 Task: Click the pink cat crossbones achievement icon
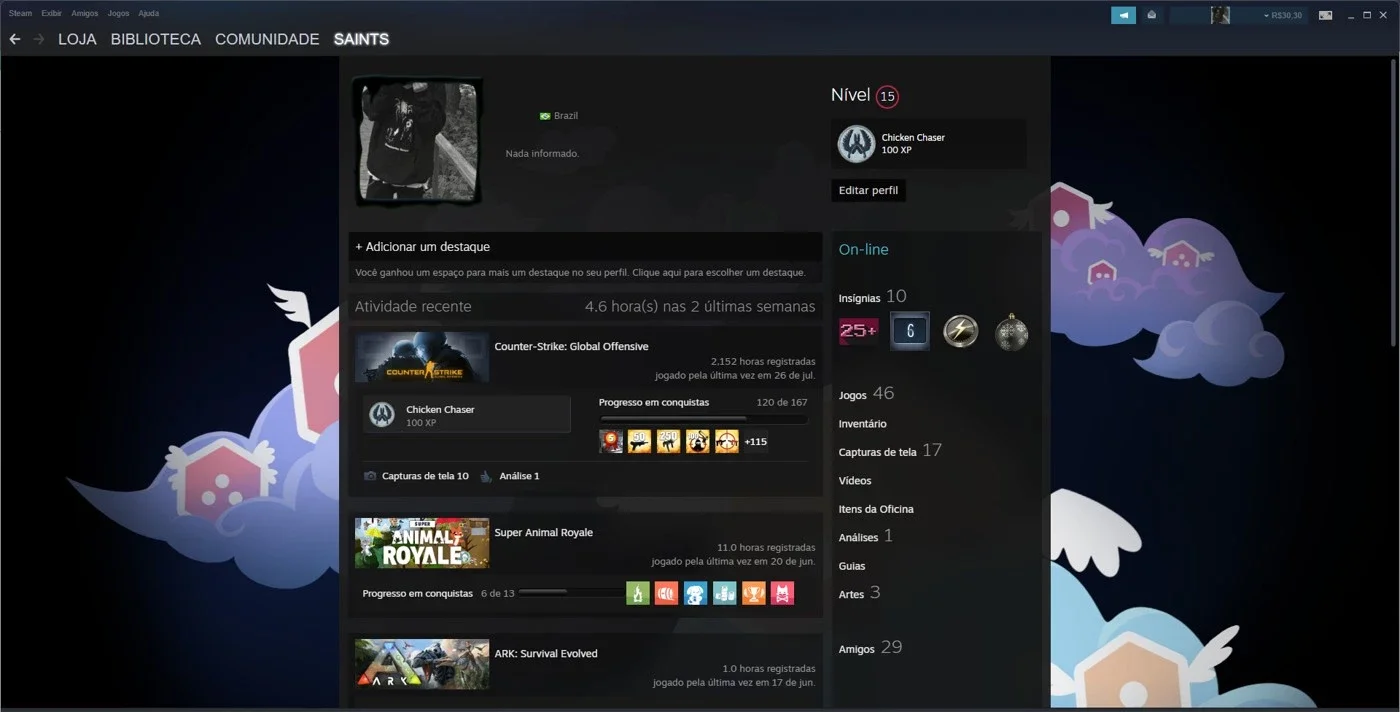(783, 593)
